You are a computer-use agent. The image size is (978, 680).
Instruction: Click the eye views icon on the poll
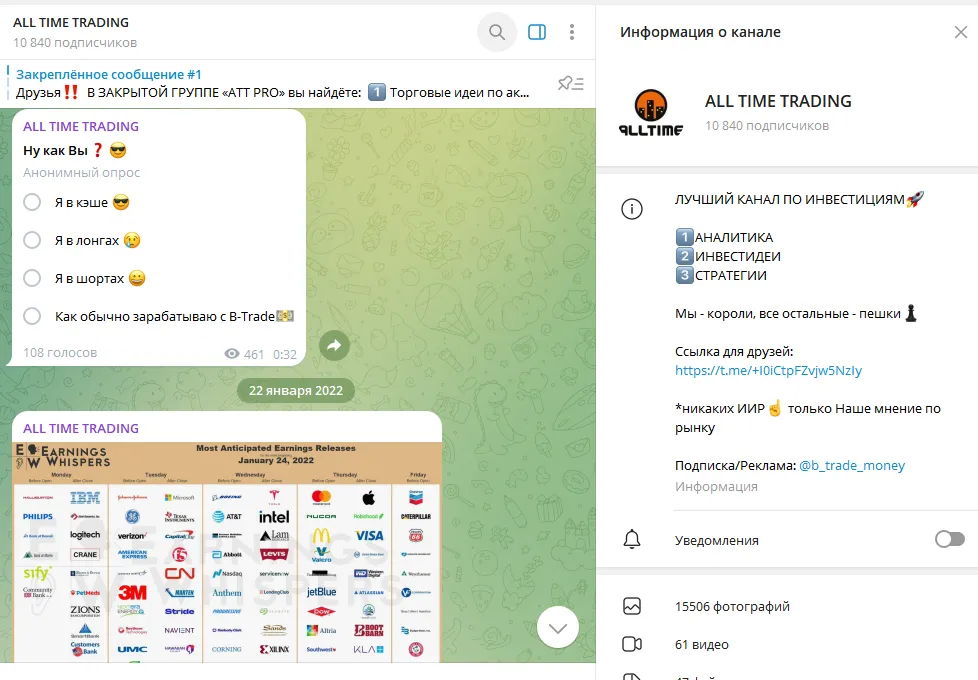231,354
